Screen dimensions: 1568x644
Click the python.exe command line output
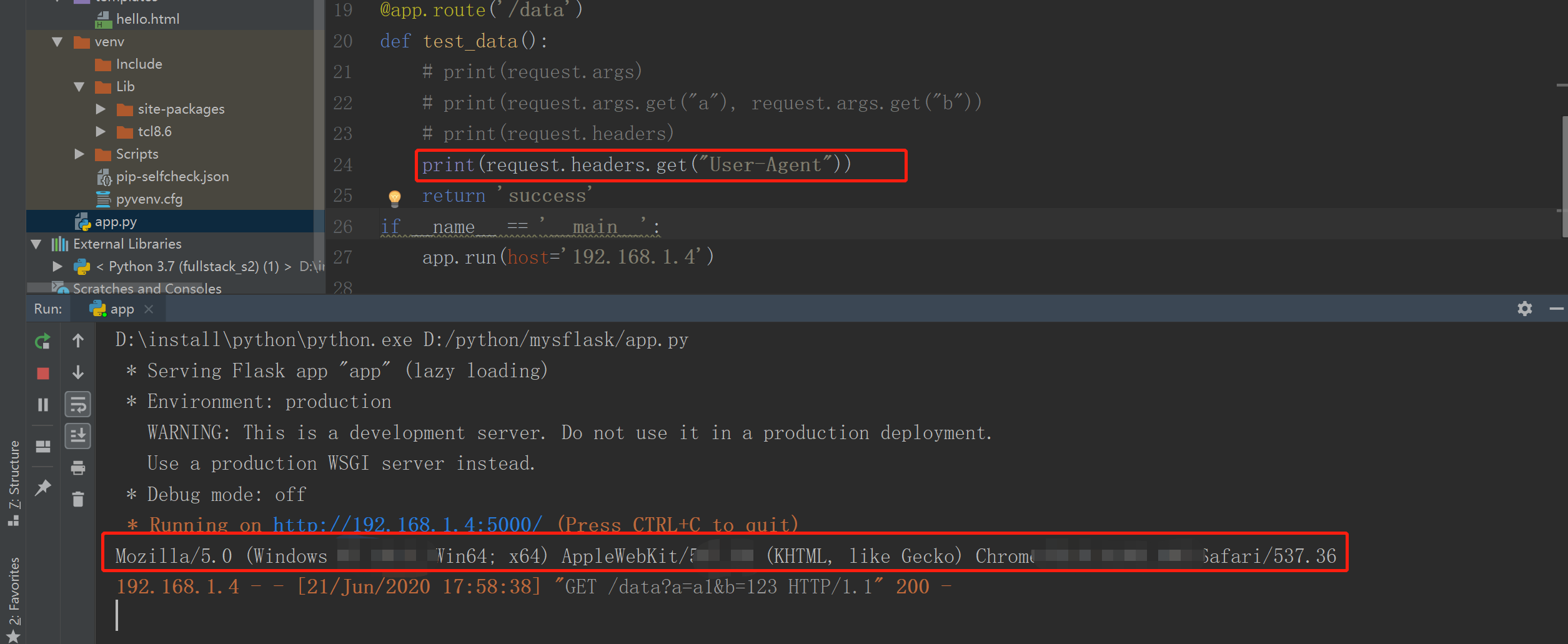tap(402, 340)
